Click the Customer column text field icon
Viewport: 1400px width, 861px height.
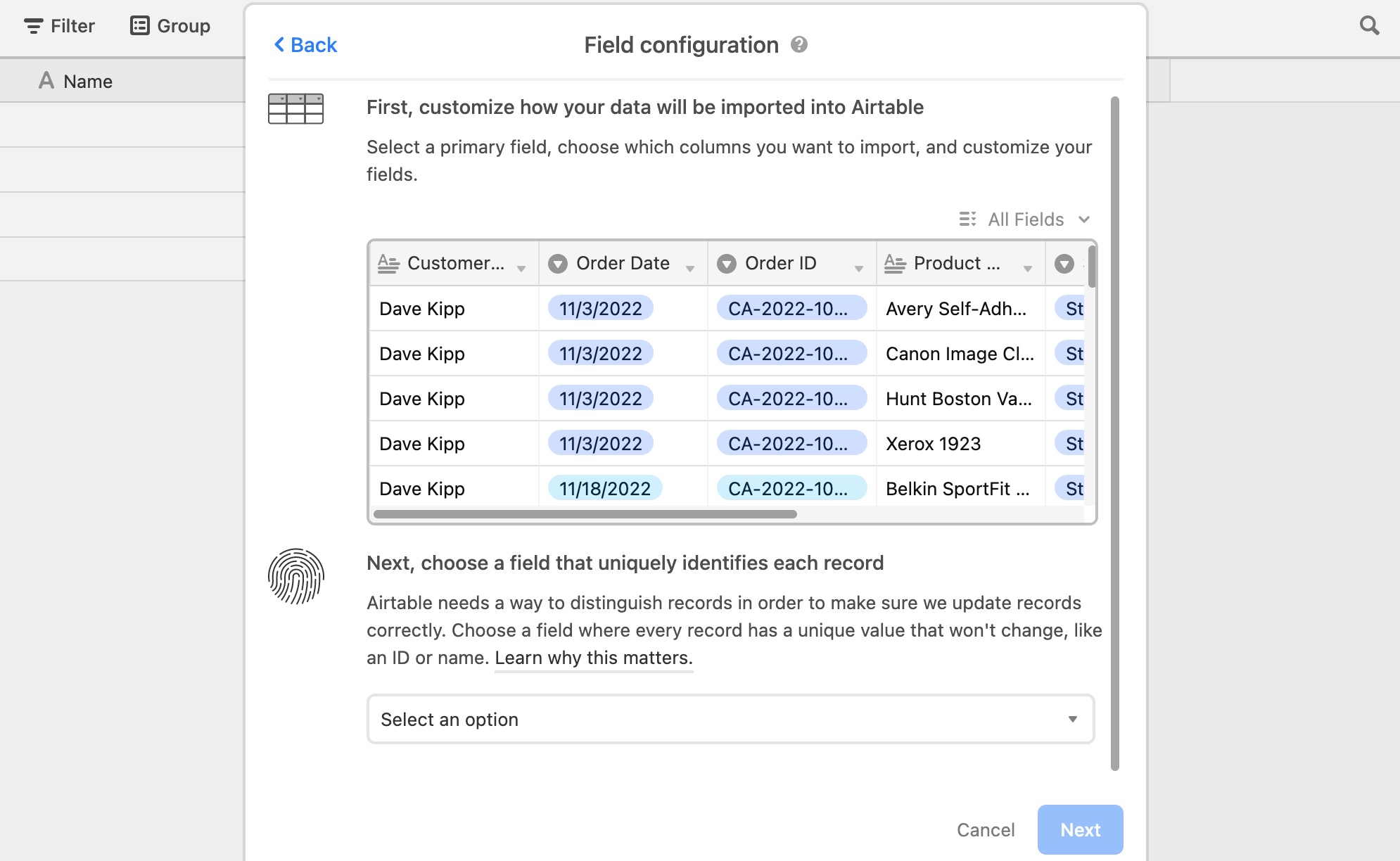coord(388,263)
